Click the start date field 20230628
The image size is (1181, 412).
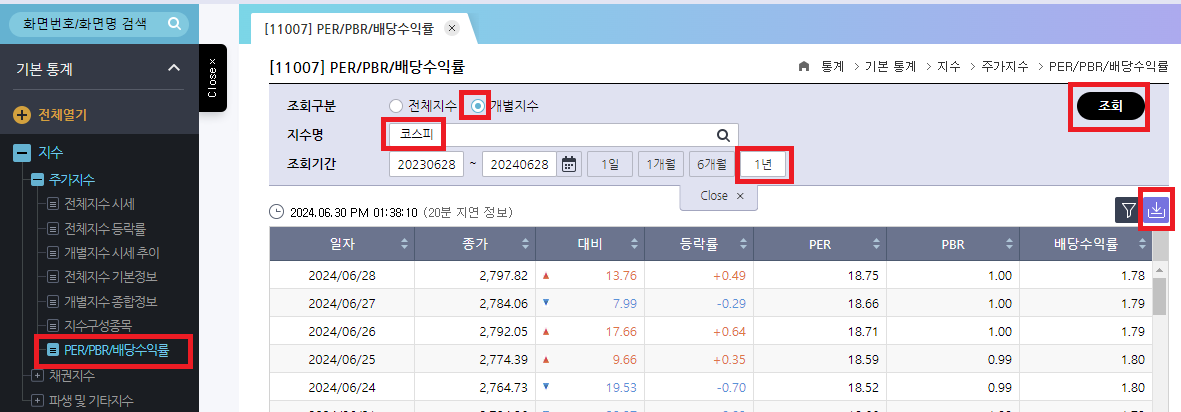click(426, 164)
